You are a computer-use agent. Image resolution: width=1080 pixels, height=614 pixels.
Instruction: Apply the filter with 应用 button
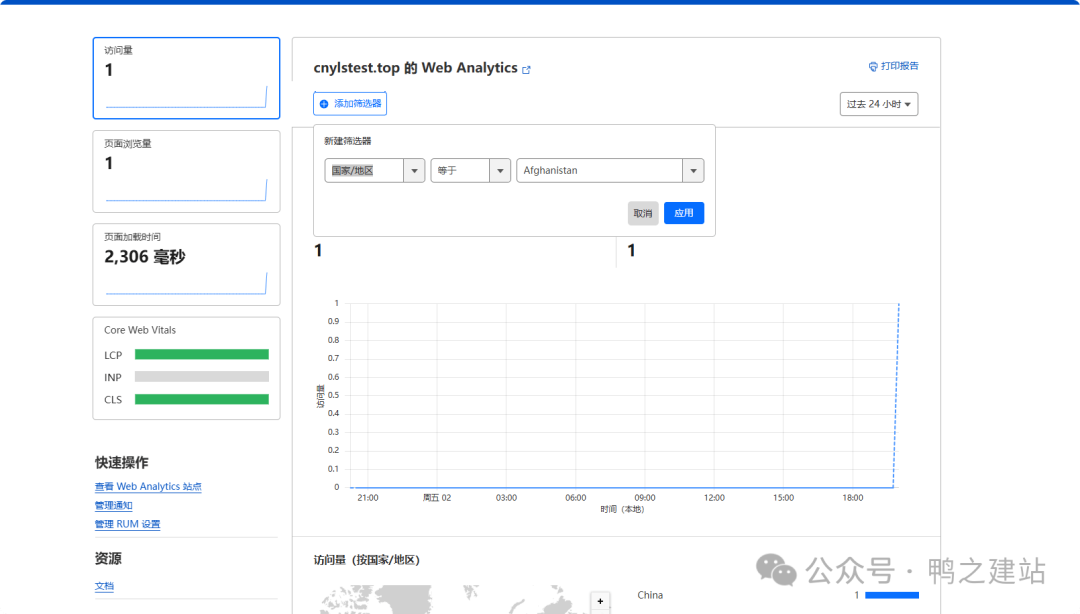684,213
